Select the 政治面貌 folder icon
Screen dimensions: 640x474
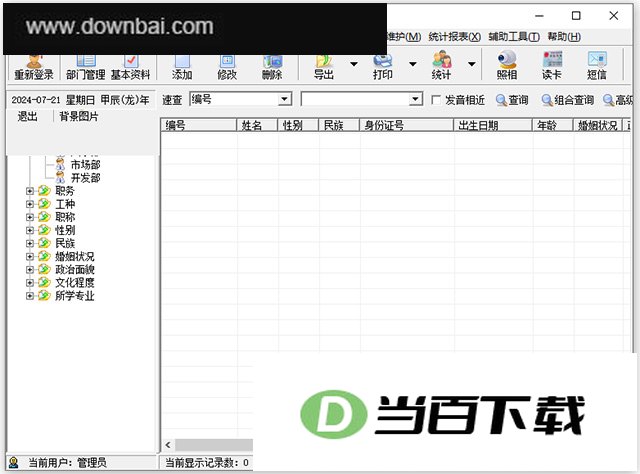[44, 269]
